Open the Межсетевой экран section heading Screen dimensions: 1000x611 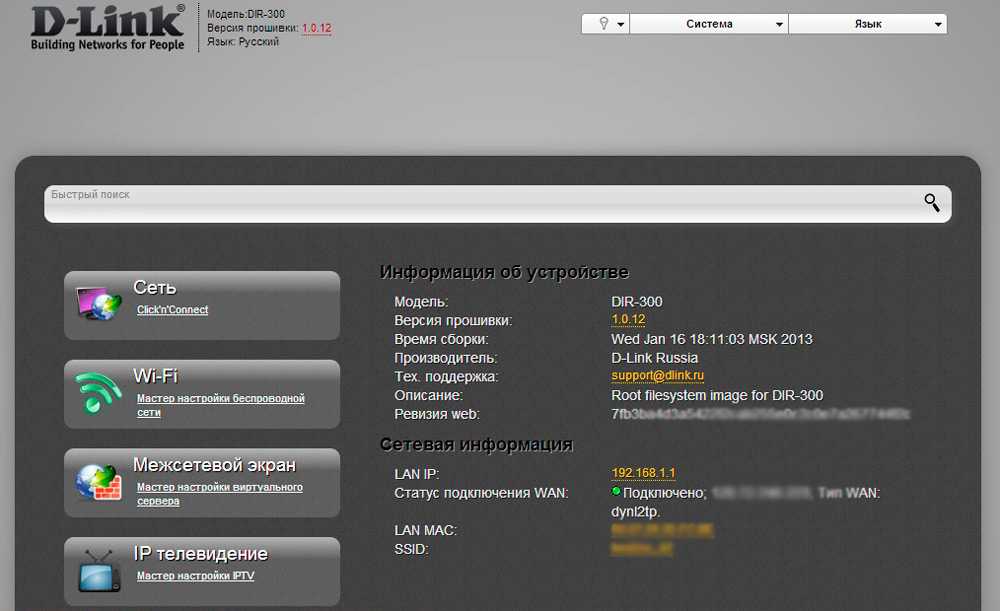214,465
